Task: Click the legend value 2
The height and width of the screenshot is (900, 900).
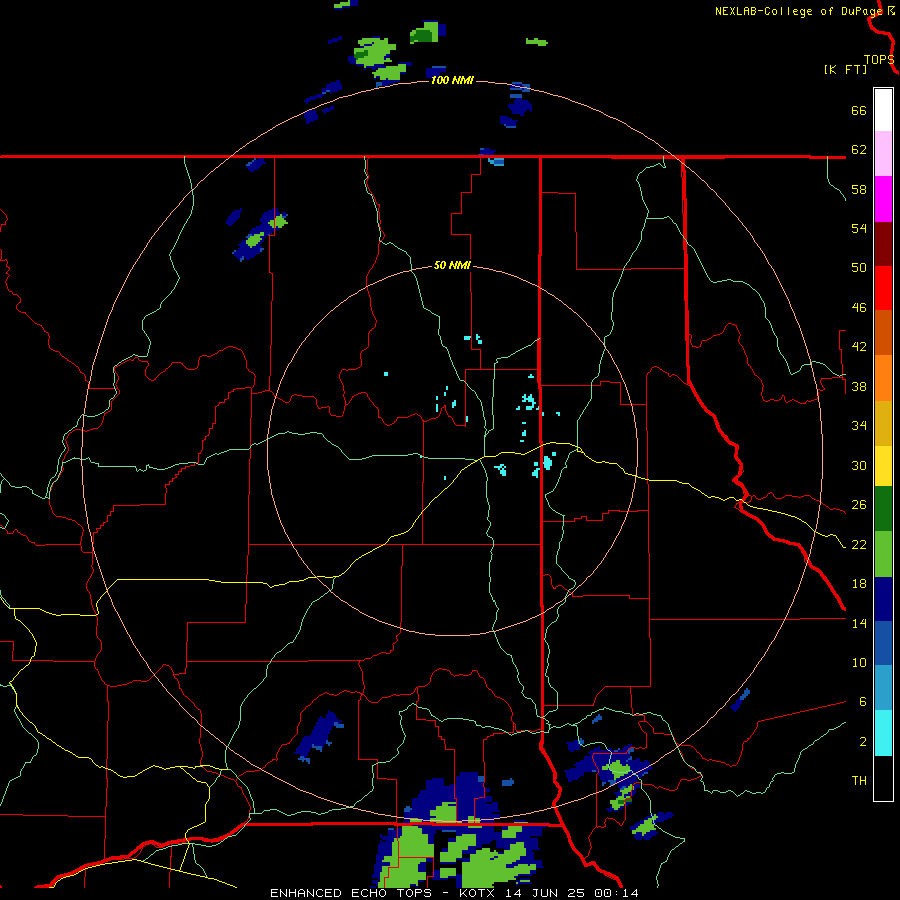Action: [863, 741]
